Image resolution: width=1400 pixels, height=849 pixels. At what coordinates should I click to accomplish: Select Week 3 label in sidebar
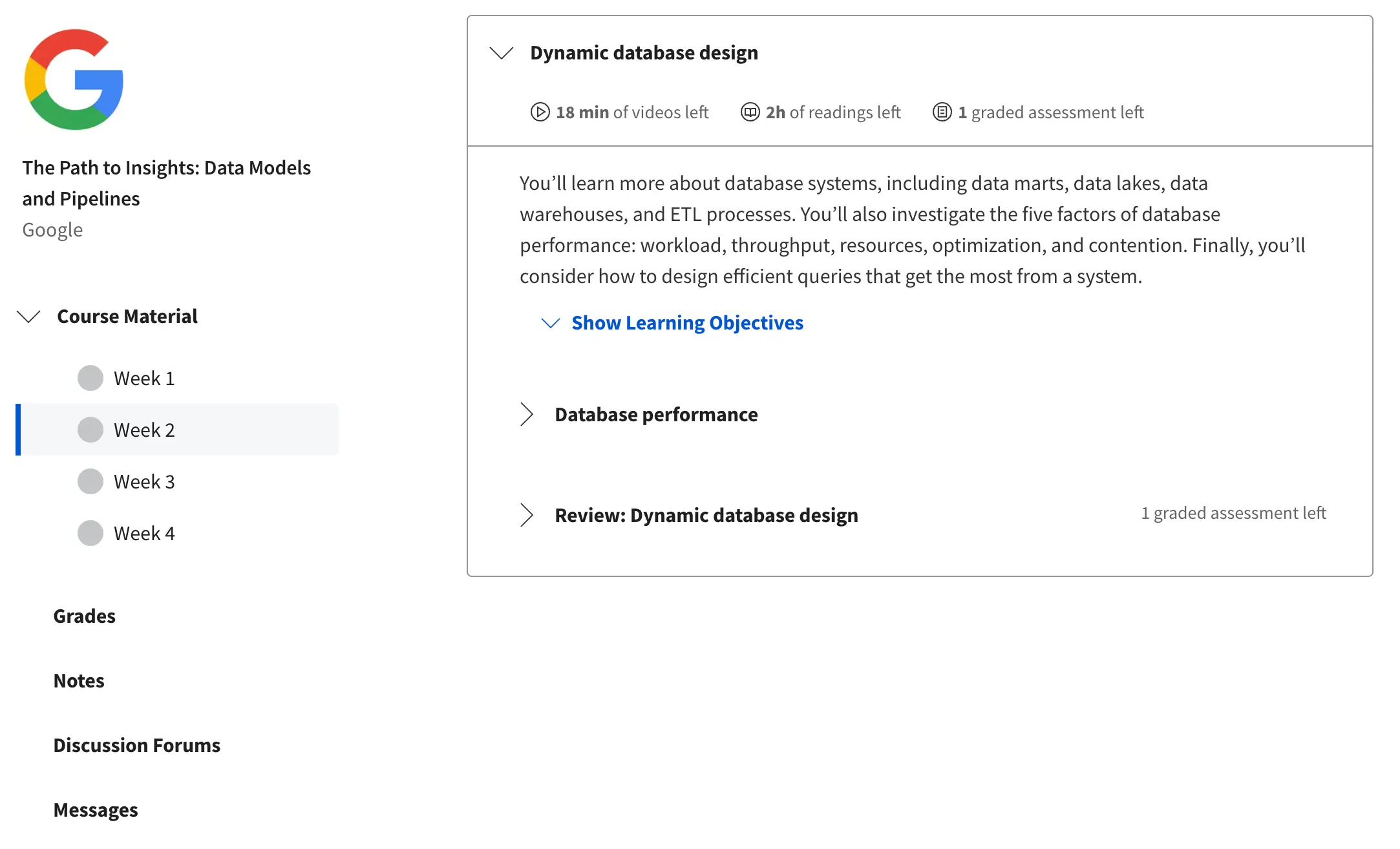pyautogui.click(x=144, y=481)
